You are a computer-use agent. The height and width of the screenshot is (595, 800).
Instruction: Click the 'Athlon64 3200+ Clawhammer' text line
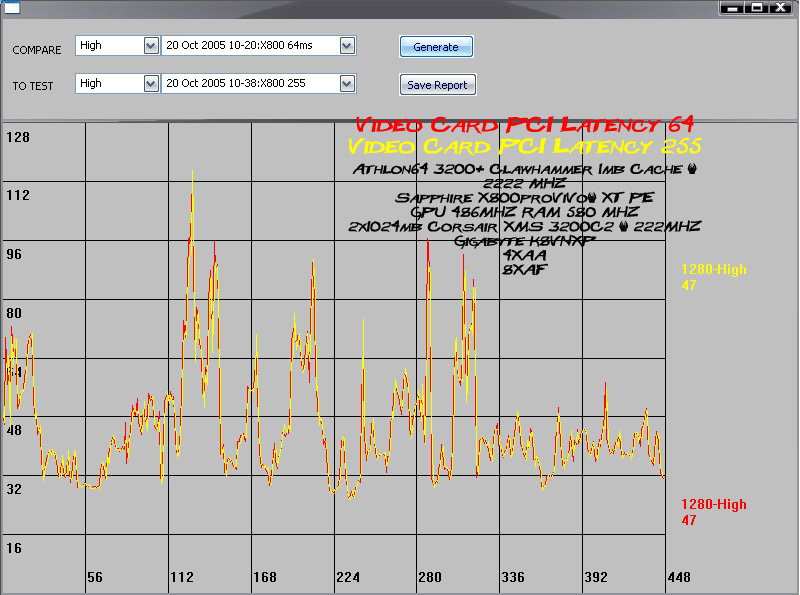point(524,169)
